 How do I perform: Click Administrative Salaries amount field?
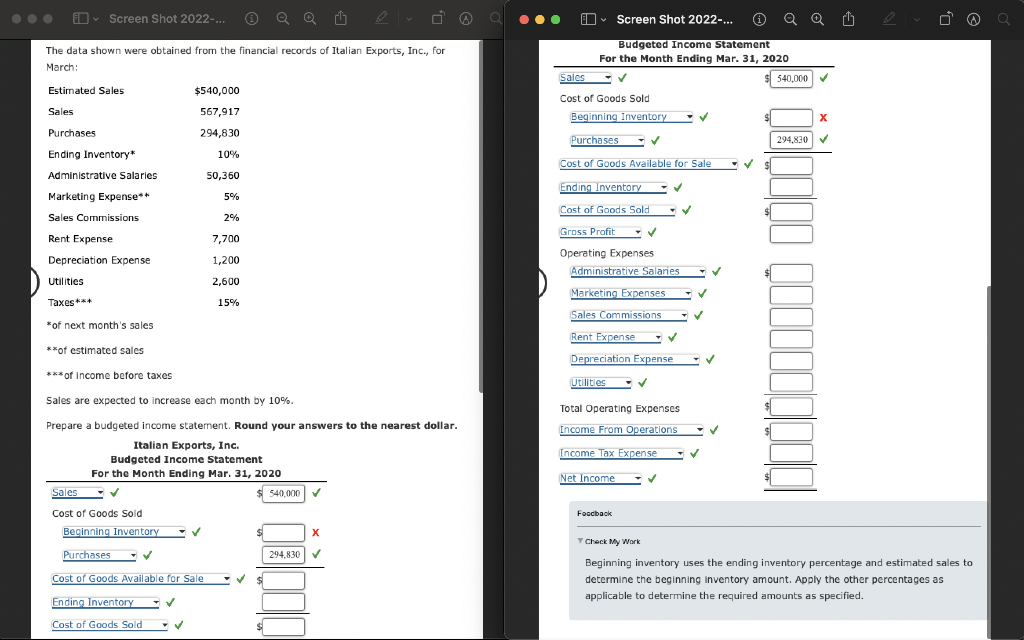point(791,273)
